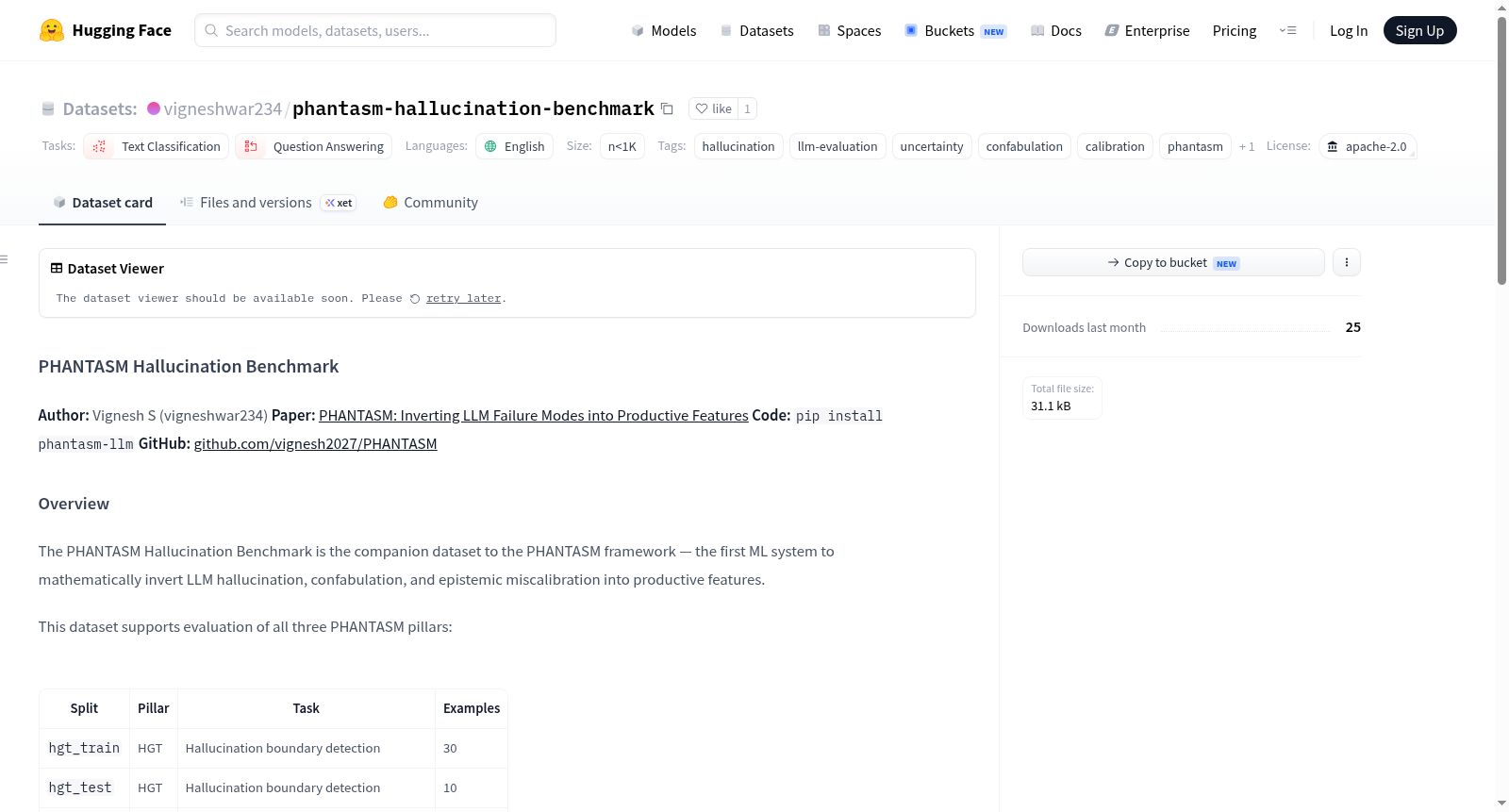Image resolution: width=1509 pixels, height=812 pixels.
Task: Select the confabulation tag
Action: [1024, 146]
